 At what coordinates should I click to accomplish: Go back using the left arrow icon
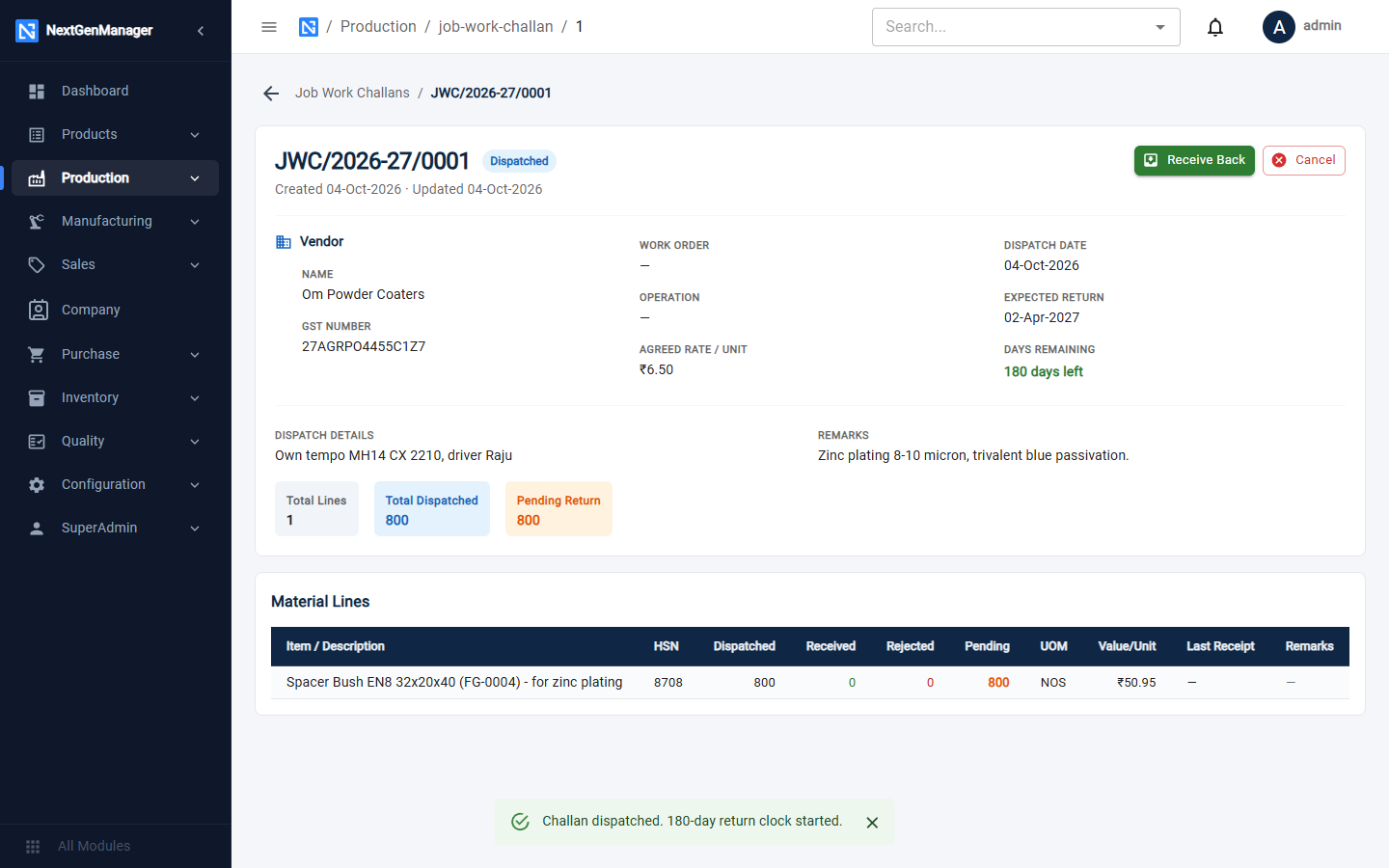[x=271, y=94]
